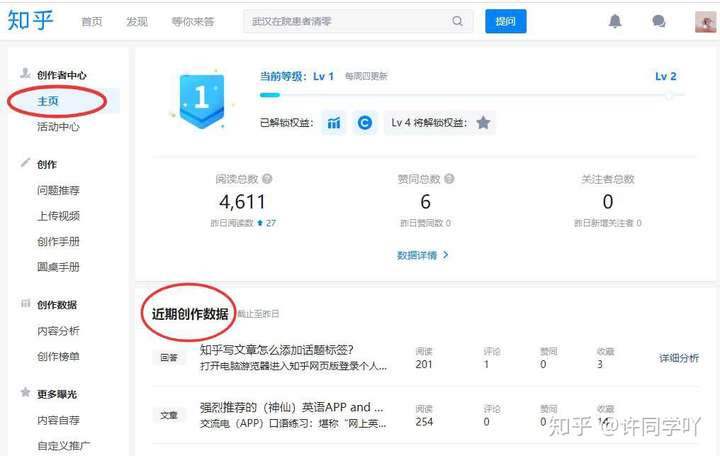Open 创作榜单 in the sidebar
The width and height of the screenshot is (720, 456).
pyautogui.click(x=58, y=356)
